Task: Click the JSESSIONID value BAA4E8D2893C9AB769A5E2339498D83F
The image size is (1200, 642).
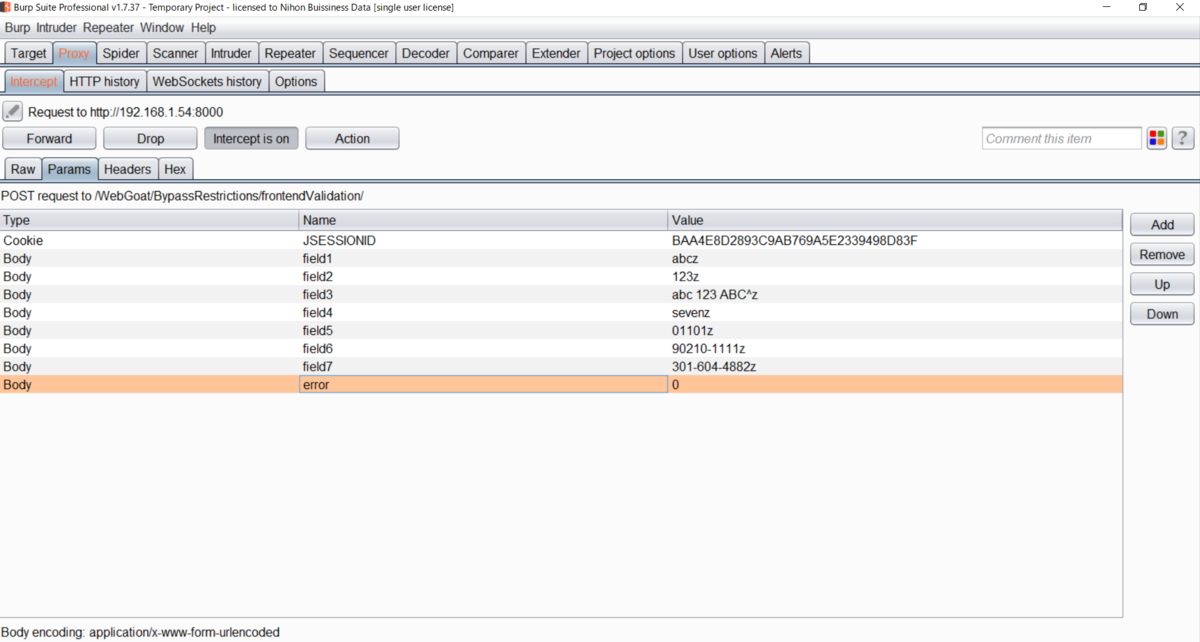Action: pyautogui.click(x=794, y=241)
